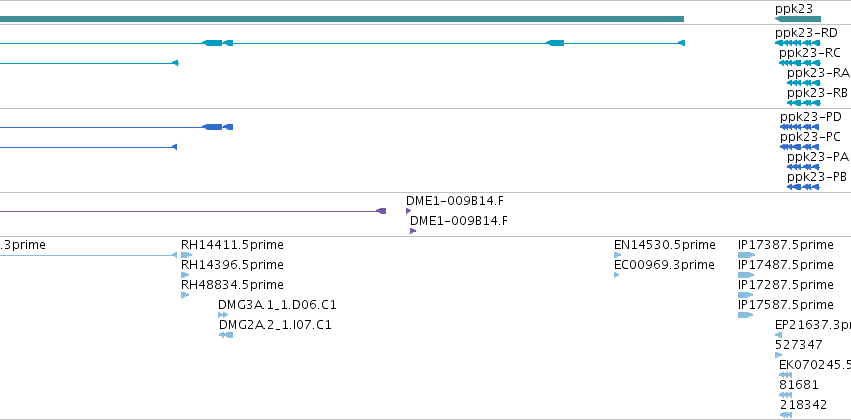Click the DMG3A.1_1.D06.C1 label
This screenshot has height=420, width=851.
tap(277, 306)
